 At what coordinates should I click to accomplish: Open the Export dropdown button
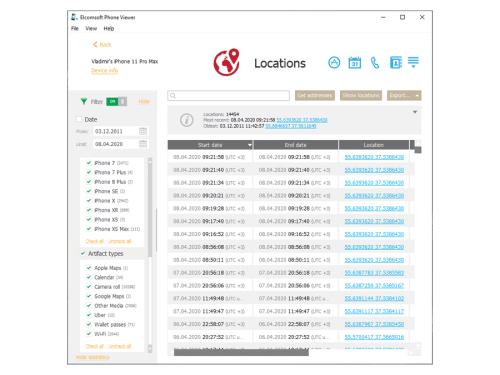[x=404, y=95]
